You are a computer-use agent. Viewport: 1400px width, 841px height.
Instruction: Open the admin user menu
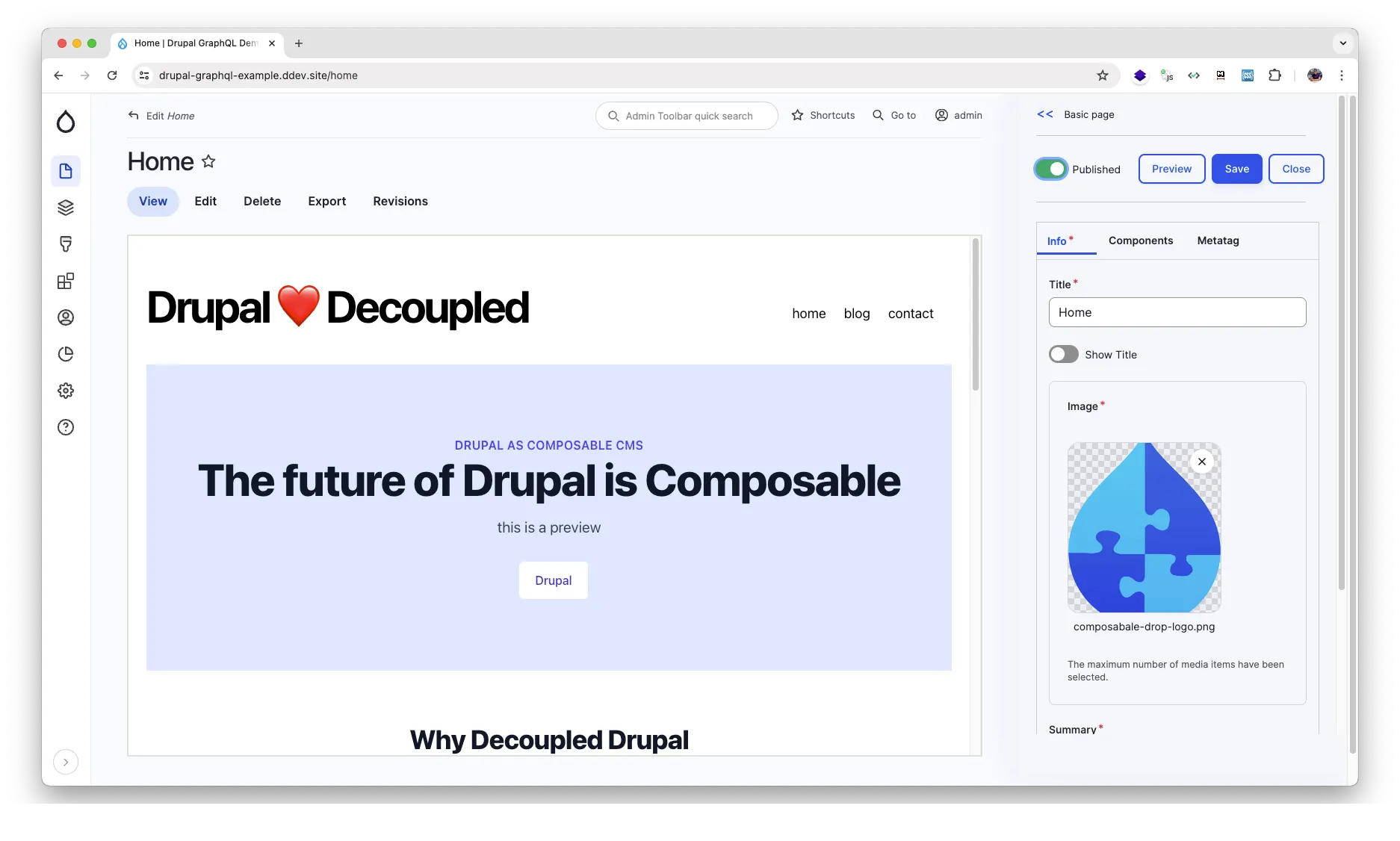(958, 115)
